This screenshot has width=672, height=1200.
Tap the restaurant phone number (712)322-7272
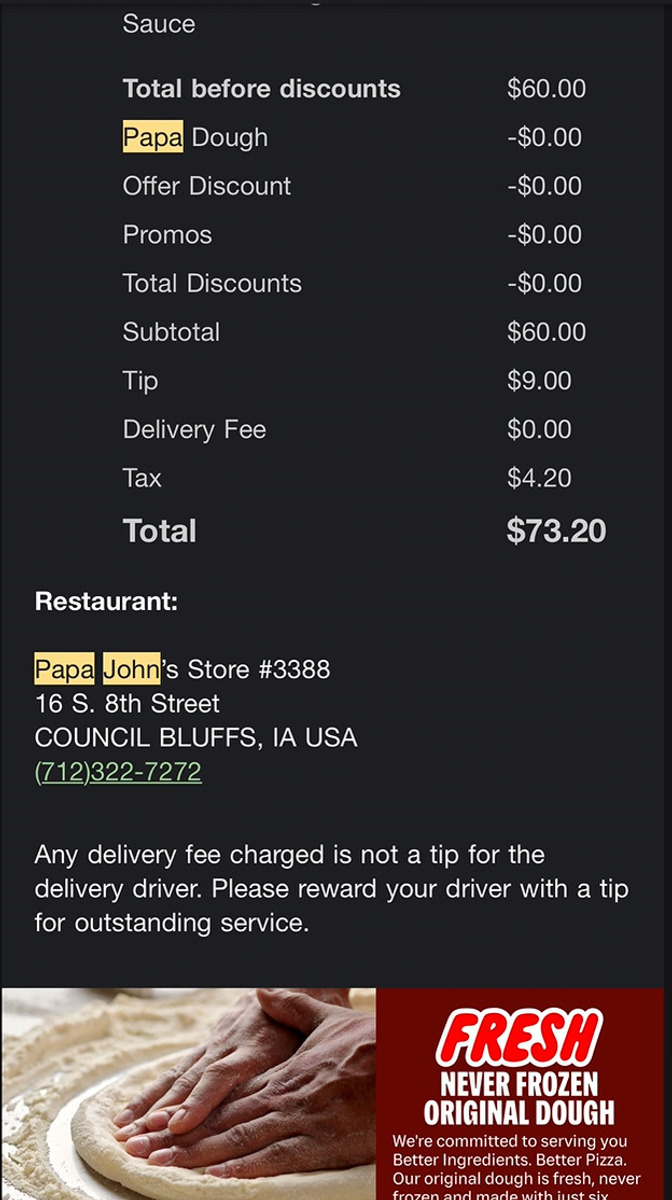pyautogui.click(x=118, y=772)
